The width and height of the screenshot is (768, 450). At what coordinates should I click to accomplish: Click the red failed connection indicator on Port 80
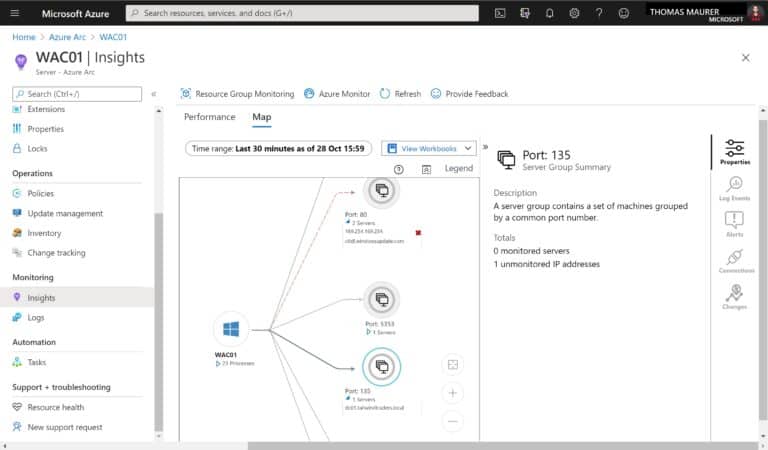418,233
